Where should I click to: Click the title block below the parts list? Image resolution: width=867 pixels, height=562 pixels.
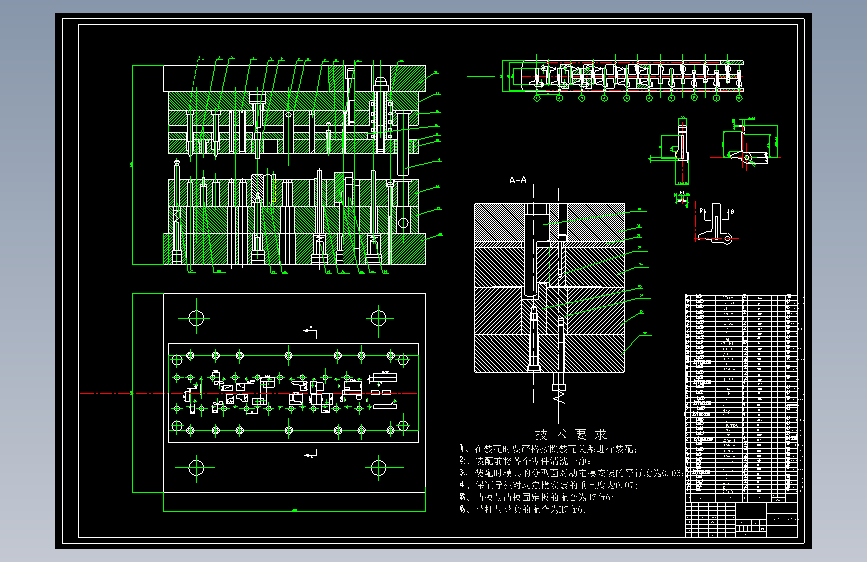741,520
